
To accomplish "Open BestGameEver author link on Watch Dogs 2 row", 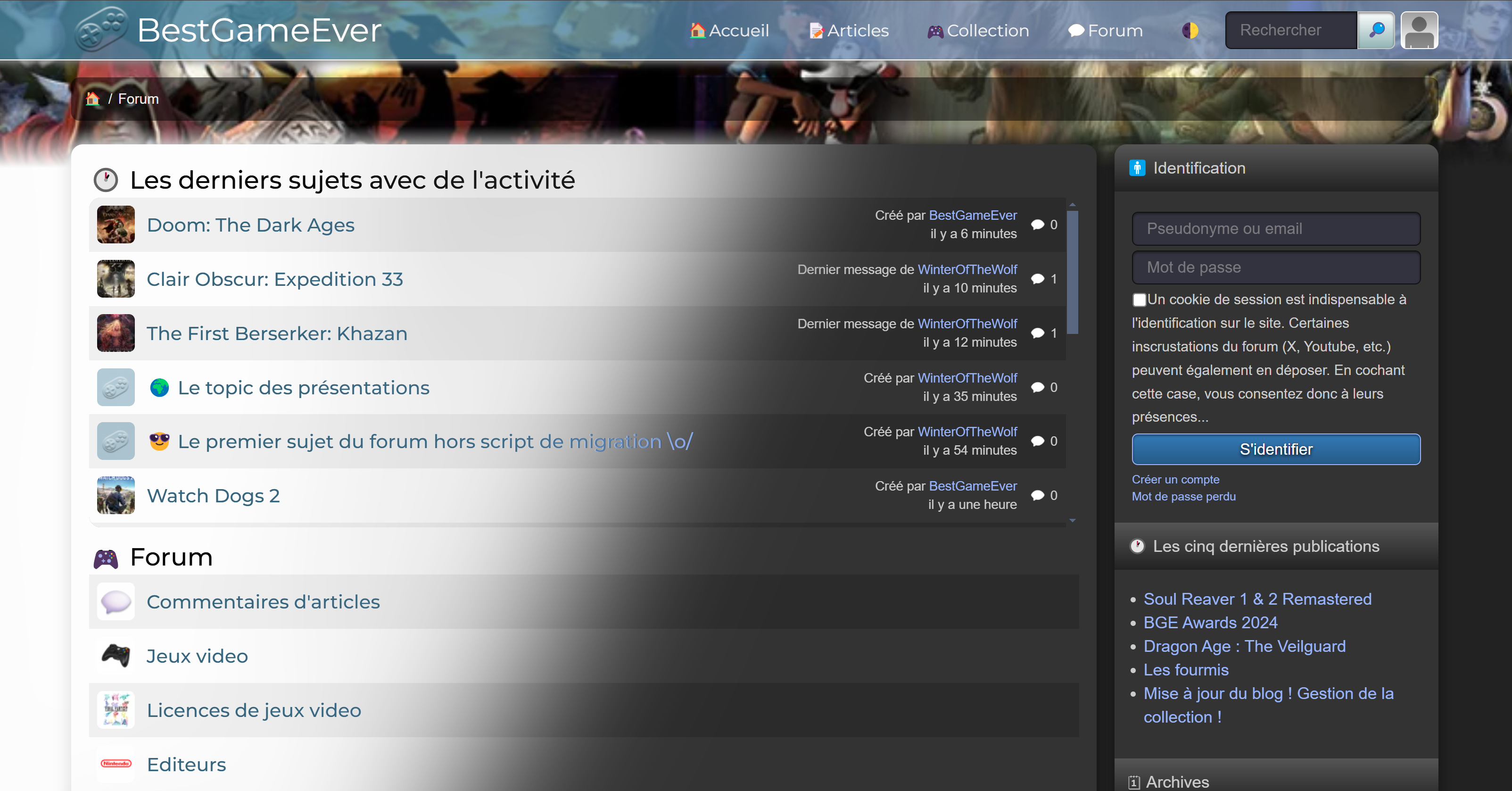I will (x=973, y=486).
